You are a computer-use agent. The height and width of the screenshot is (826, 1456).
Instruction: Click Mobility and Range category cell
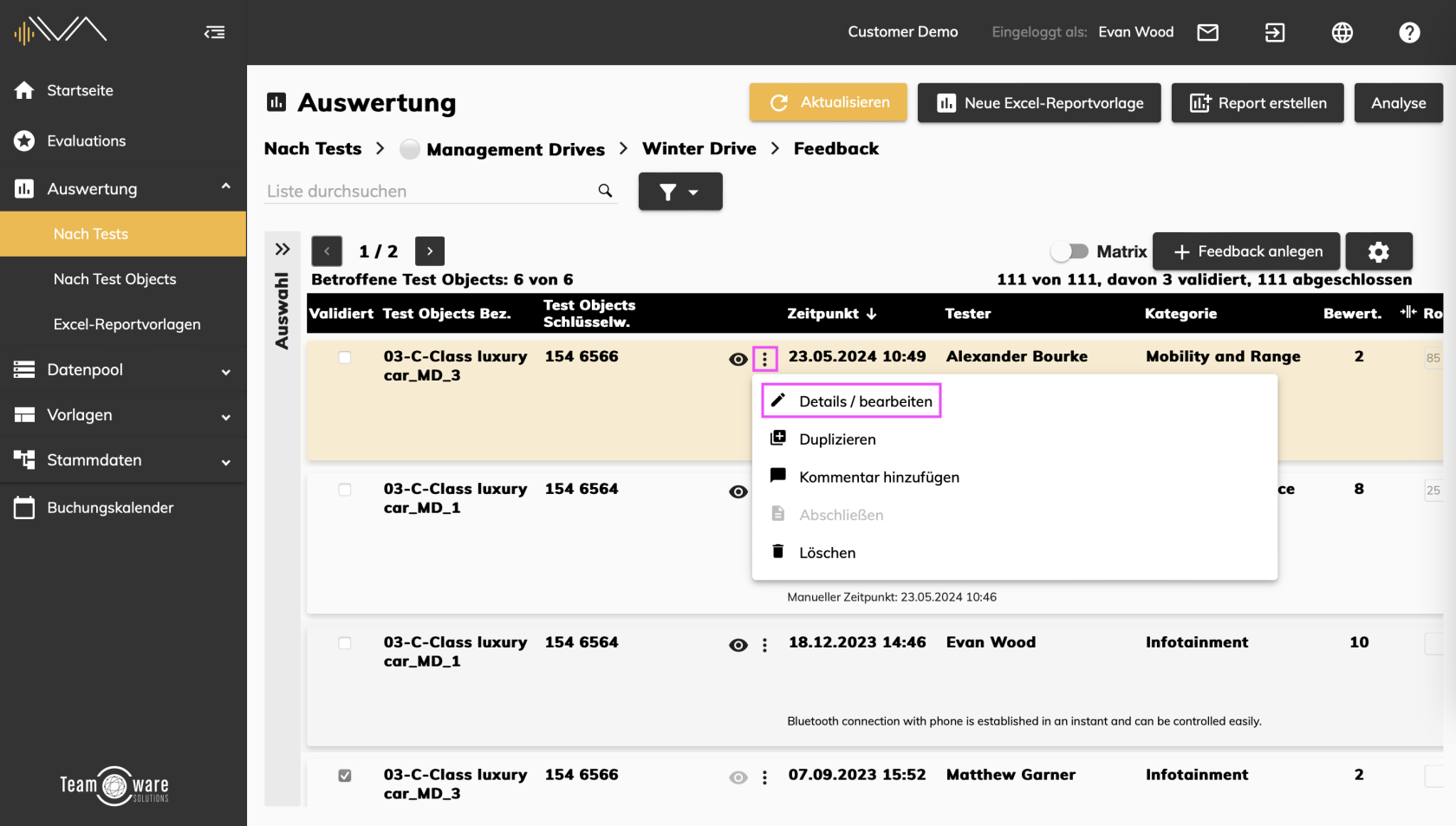click(1223, 356)
